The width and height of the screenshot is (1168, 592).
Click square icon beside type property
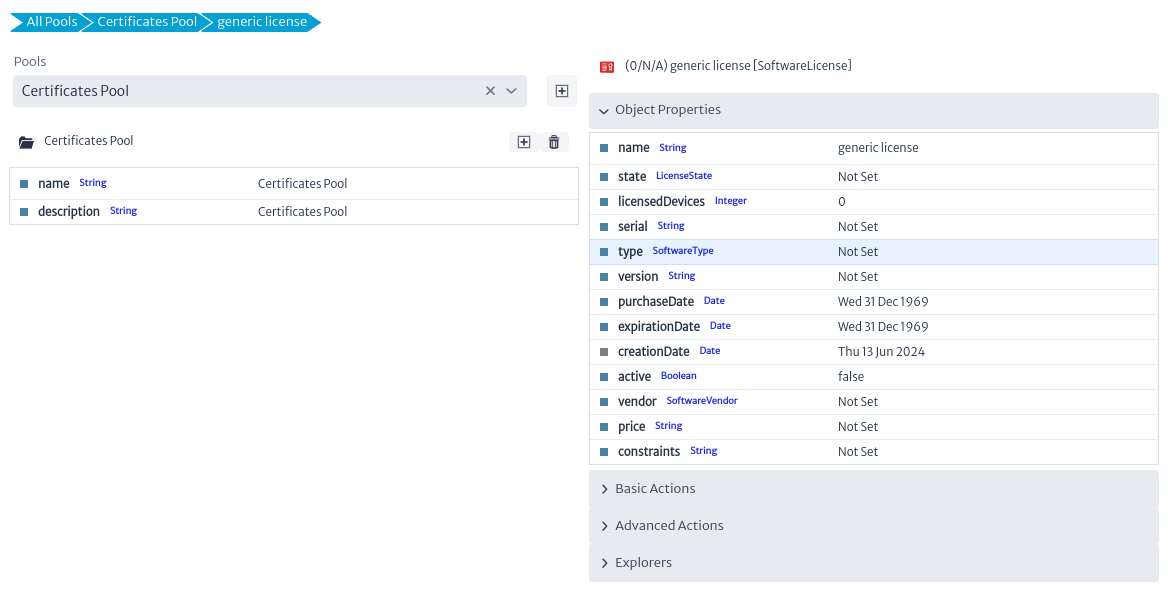604,252
